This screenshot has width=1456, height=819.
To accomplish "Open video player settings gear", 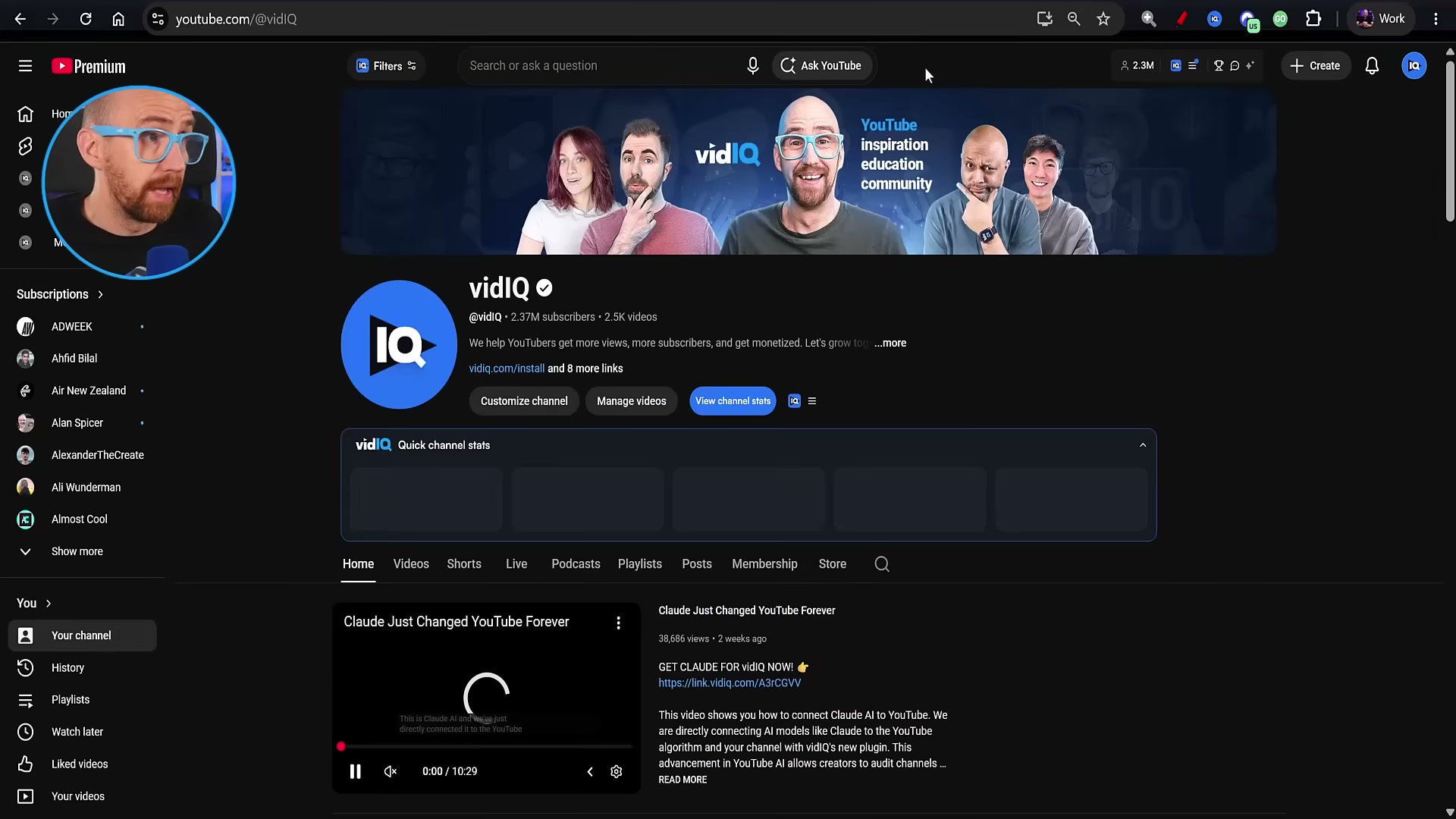I will [616, 772].
